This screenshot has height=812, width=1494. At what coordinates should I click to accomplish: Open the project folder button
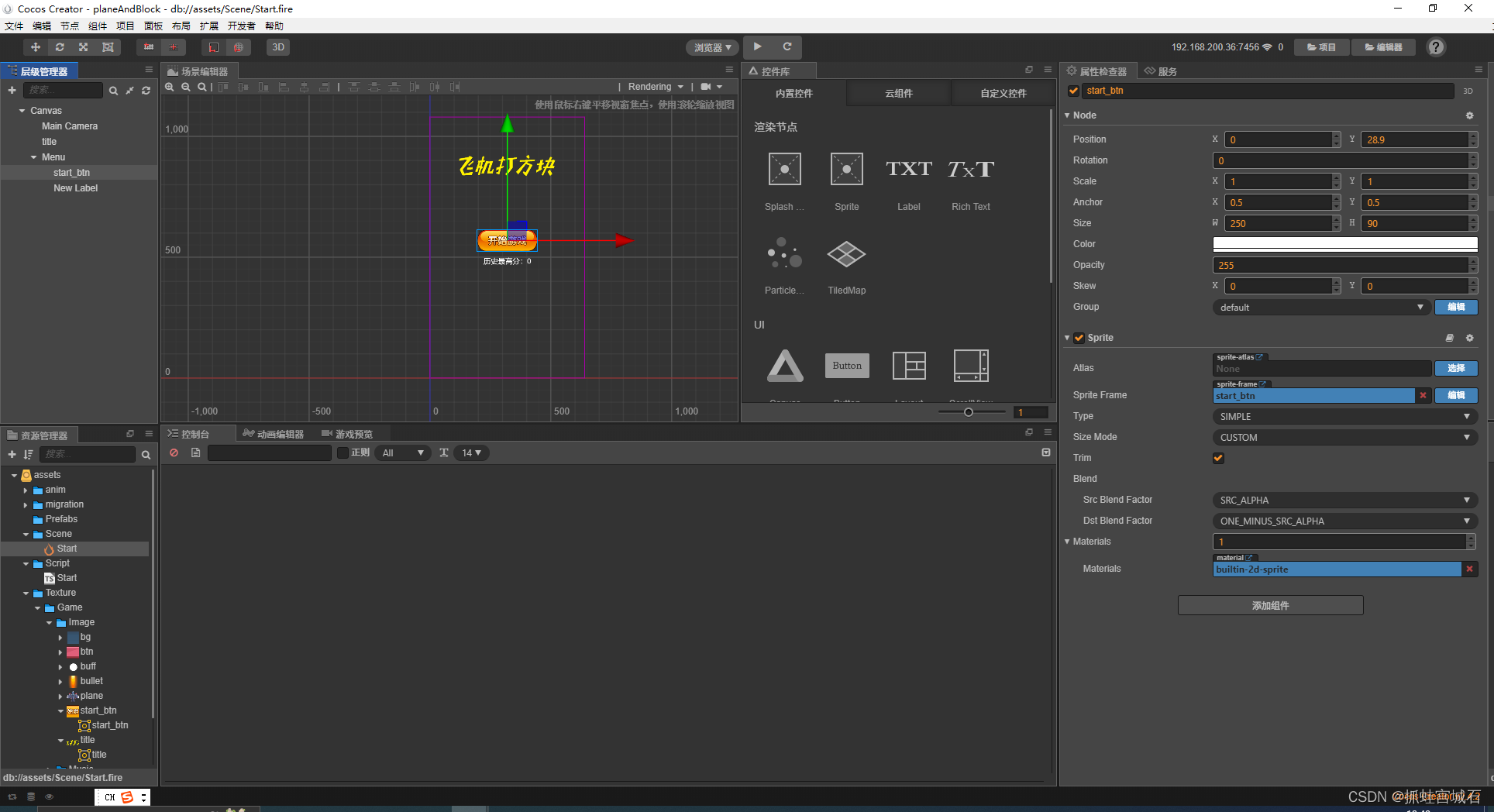point(1322,47)
